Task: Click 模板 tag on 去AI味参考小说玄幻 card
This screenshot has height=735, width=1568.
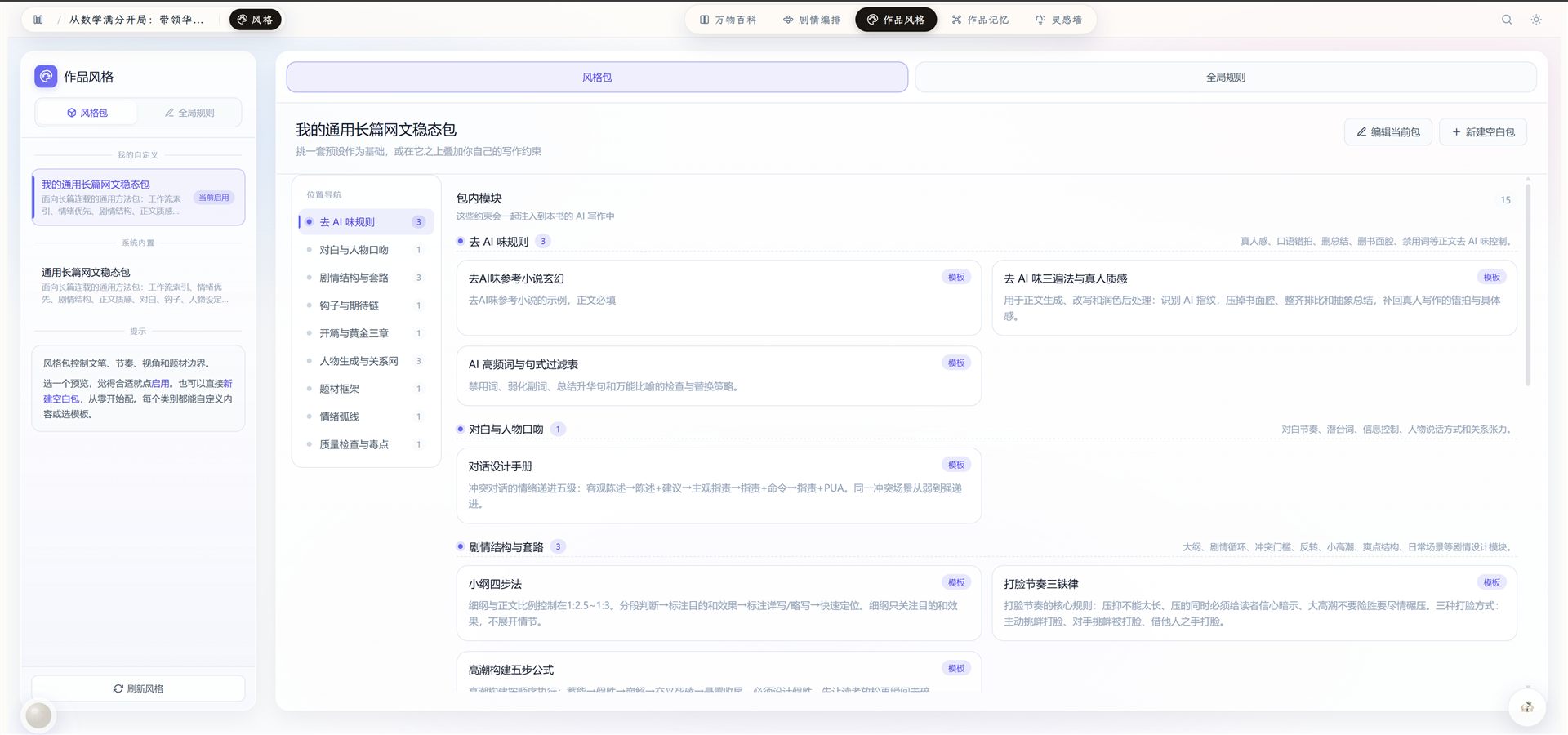Action: [x=956, y=278]
